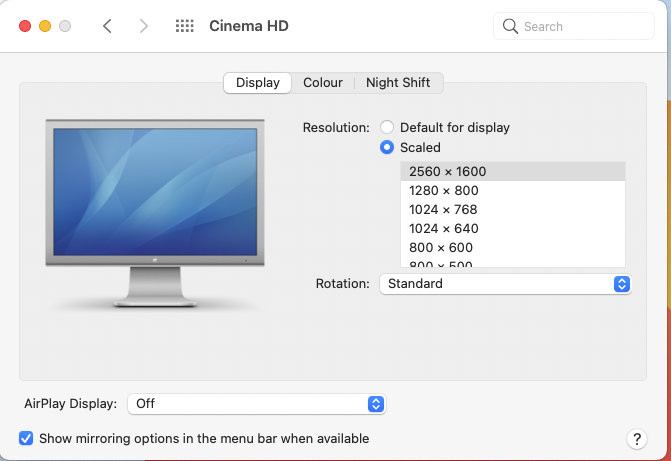Toggle Show mirroring options checkbox
Image resolution: width=671 pixels, height=461 pixels.
(26, 438)
